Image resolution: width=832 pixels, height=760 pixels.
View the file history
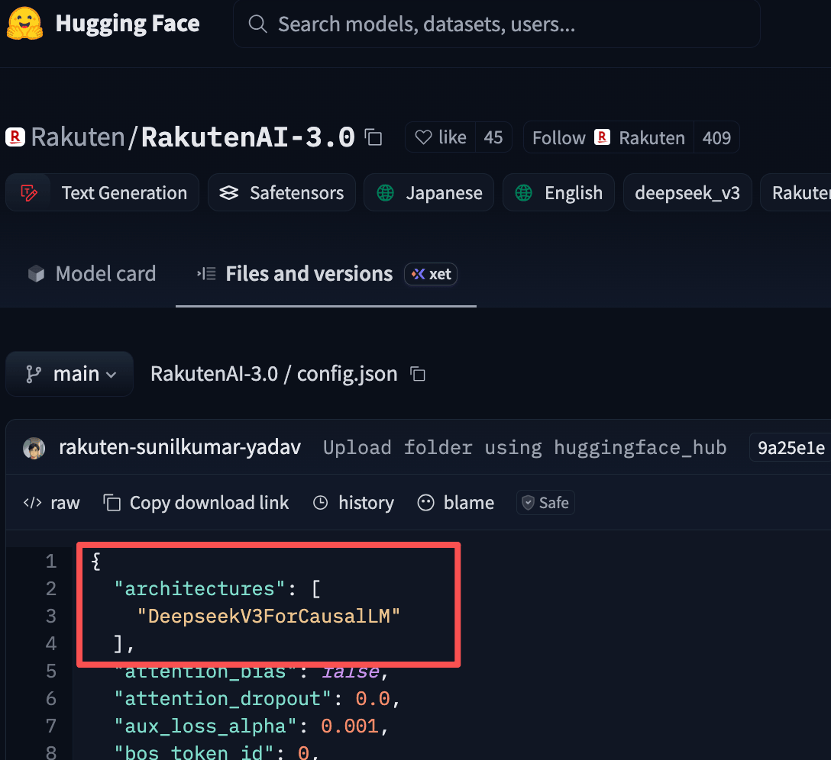point(353,503)
